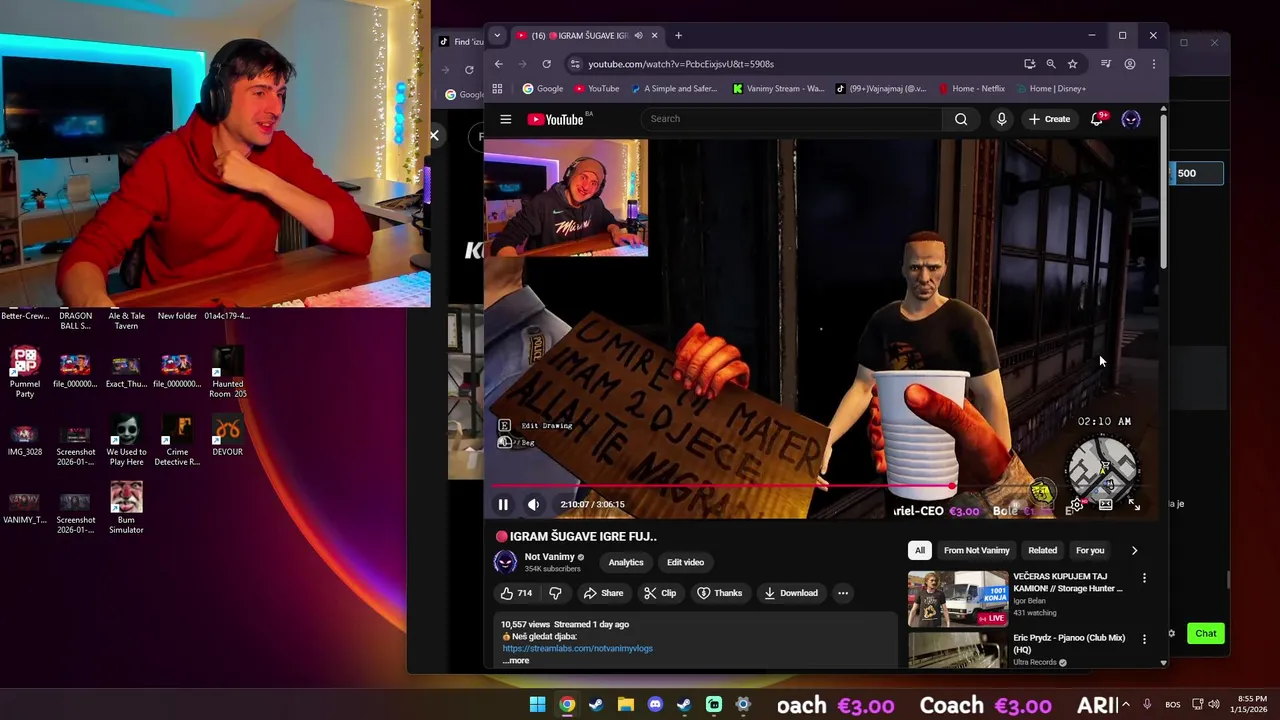This screenshot has width=1280, height=720.
Task: Bookmark this page with star
Action: tap(1072, 64)
